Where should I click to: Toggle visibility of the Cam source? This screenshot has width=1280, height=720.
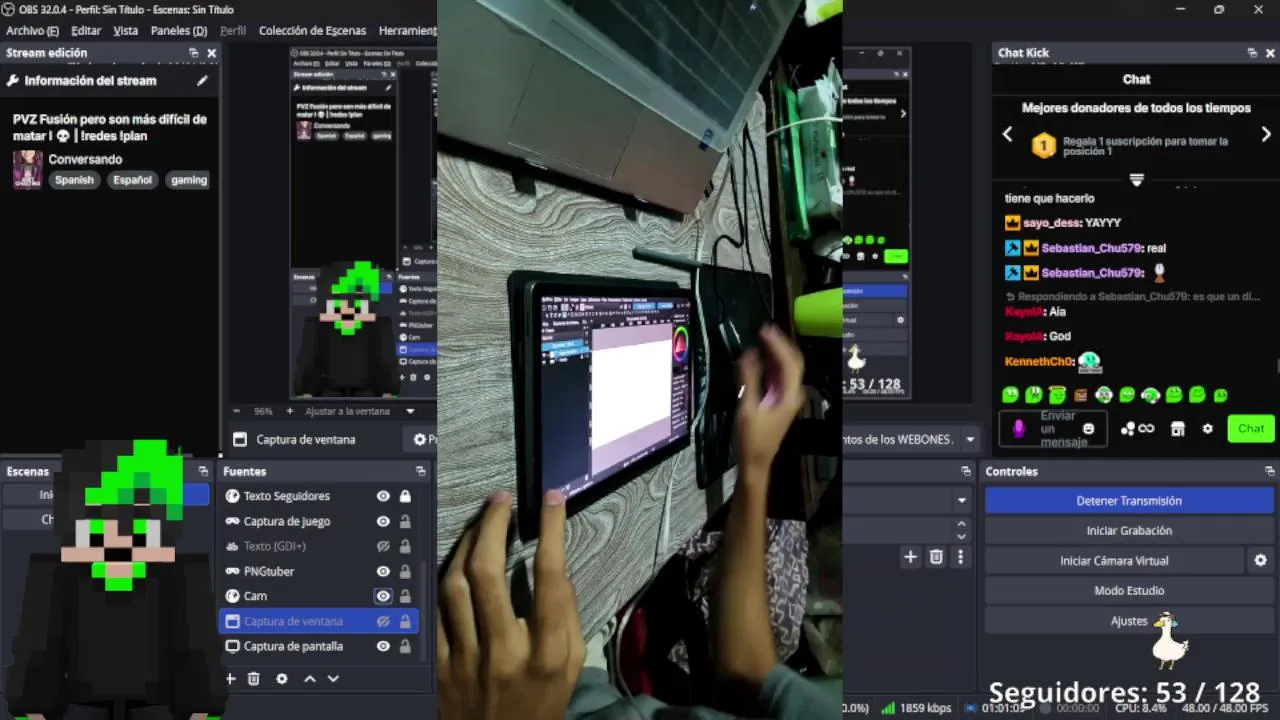(383, 596)
